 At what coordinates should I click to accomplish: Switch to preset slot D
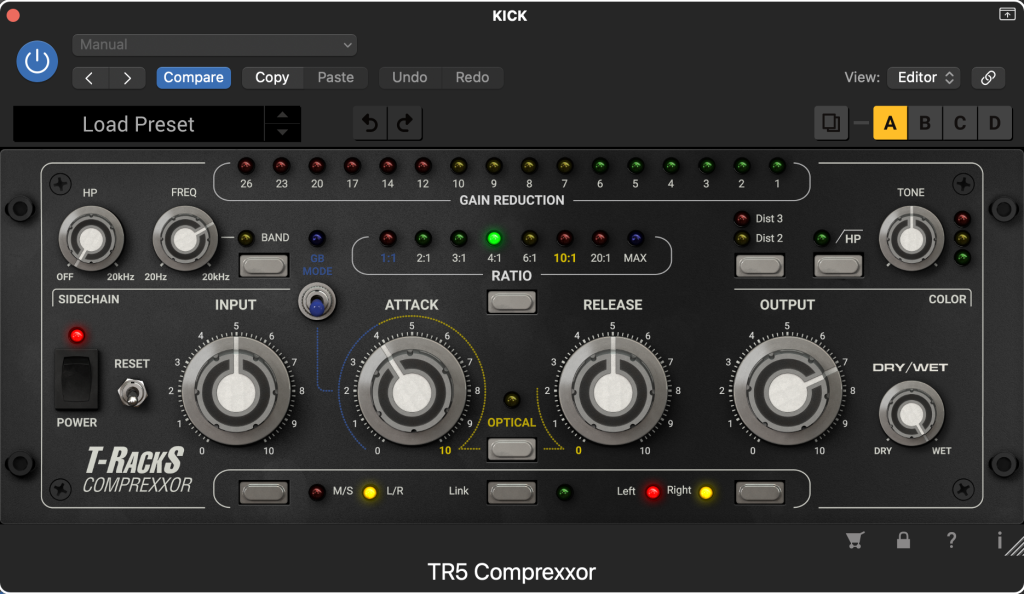point(994,124)
